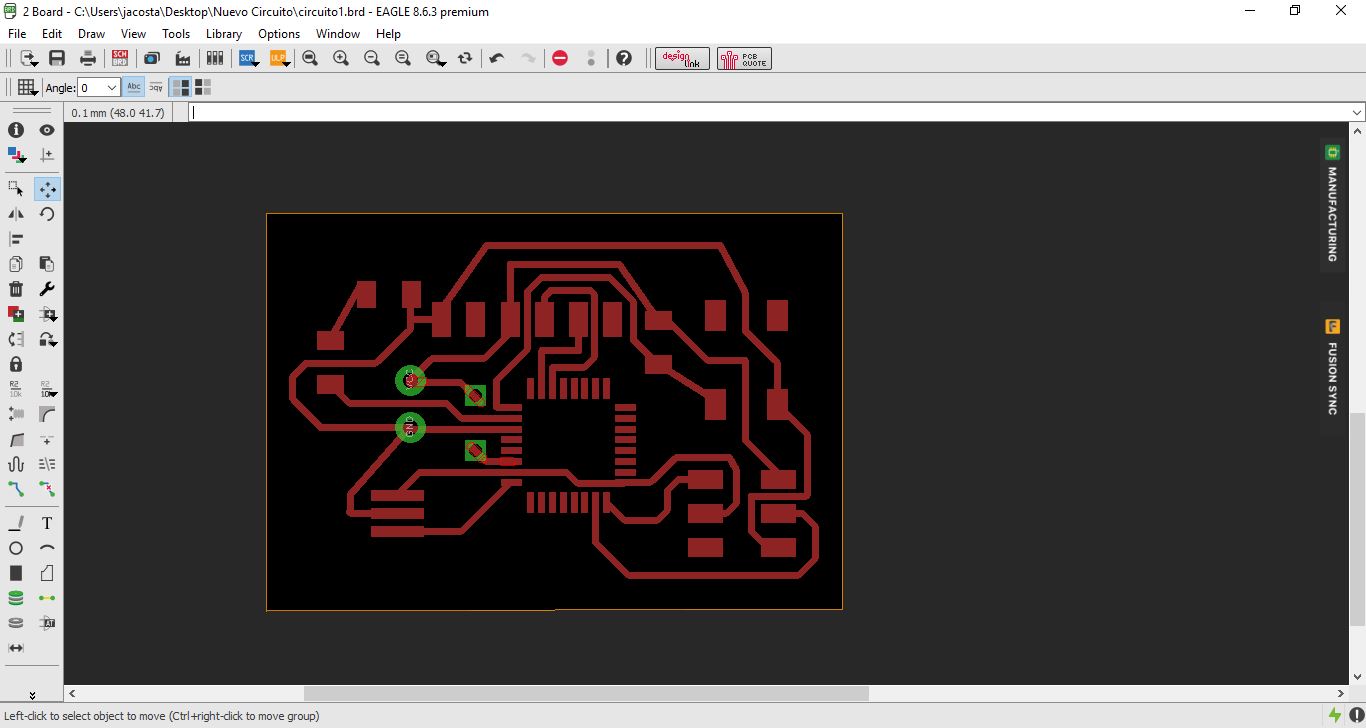Click the horizontal scrollbar thumb

[x=586, y=693]
